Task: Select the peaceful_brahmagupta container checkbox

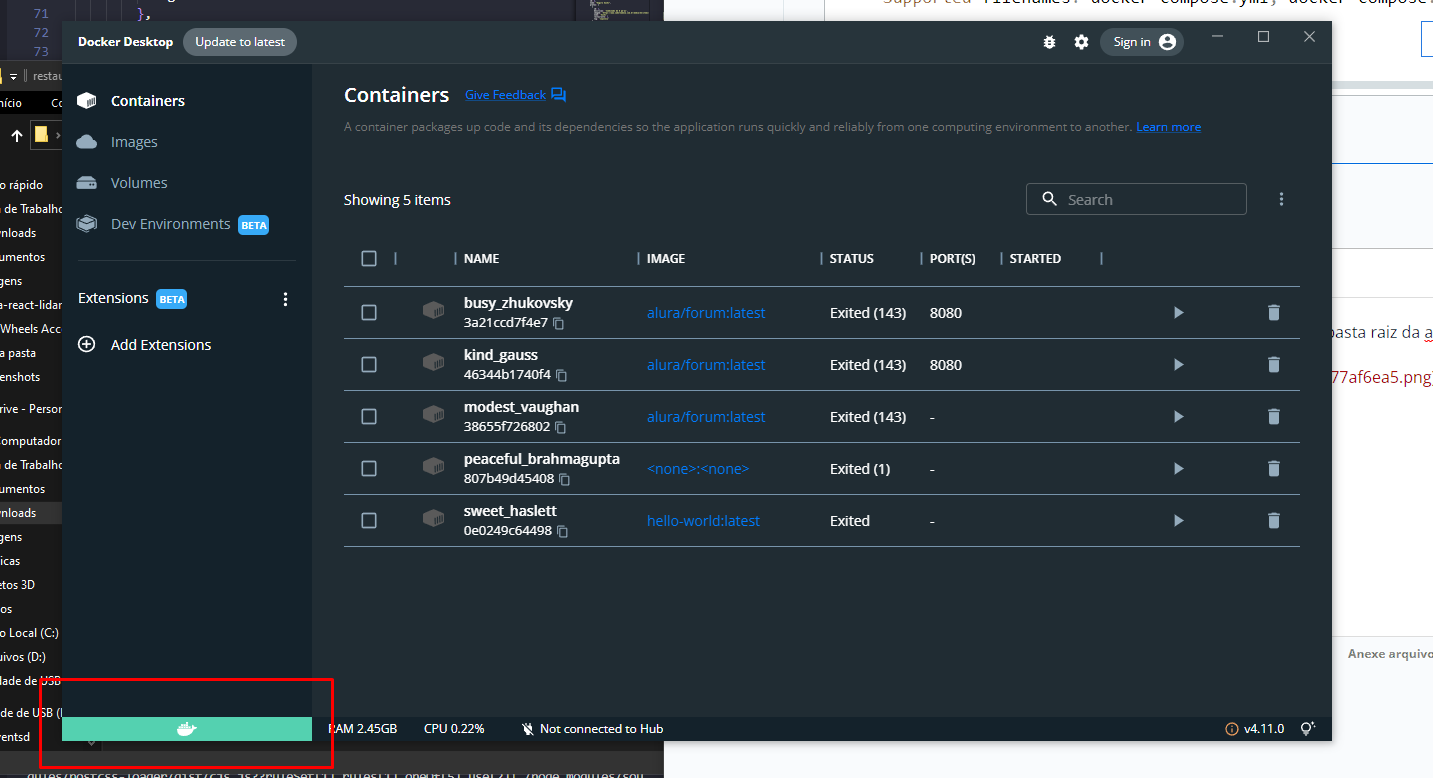Action: [x=369, y=468]
